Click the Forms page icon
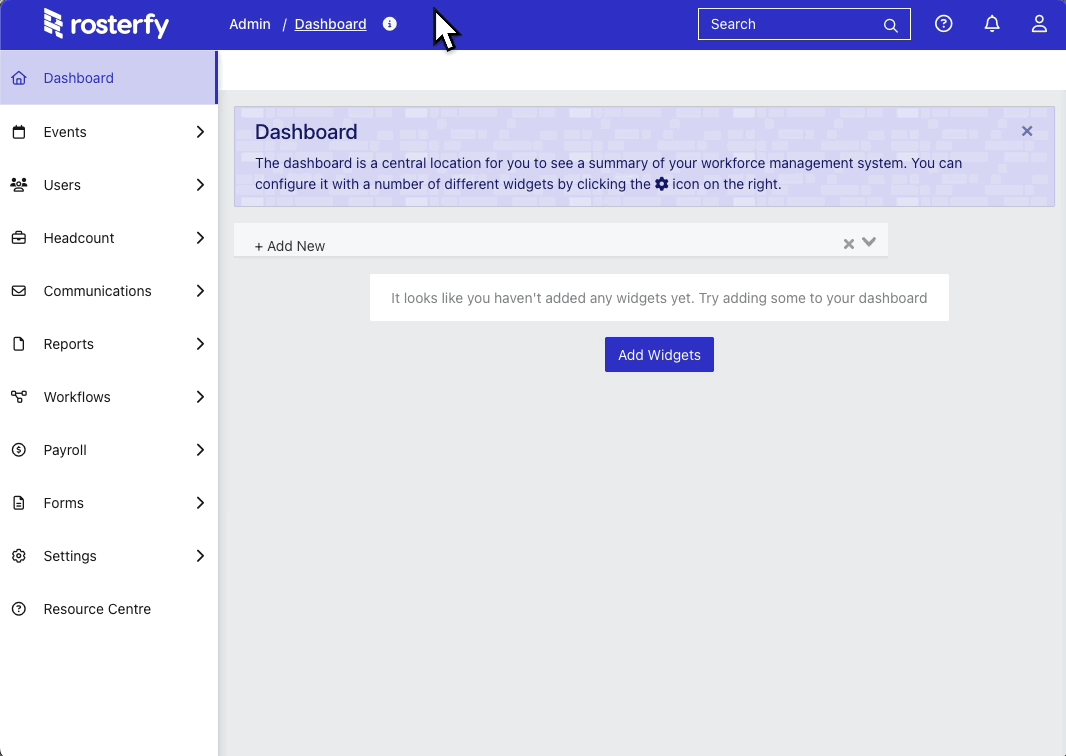Viewport: 1066px width, 756px height. pos(19,503)
